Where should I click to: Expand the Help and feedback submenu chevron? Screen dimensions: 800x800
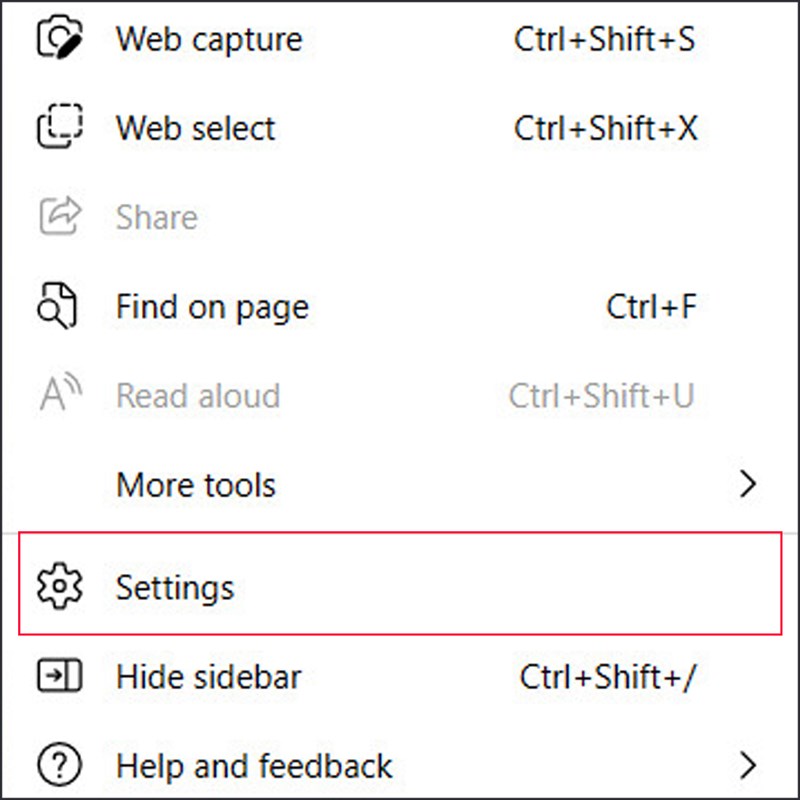[x=748, y=766]
